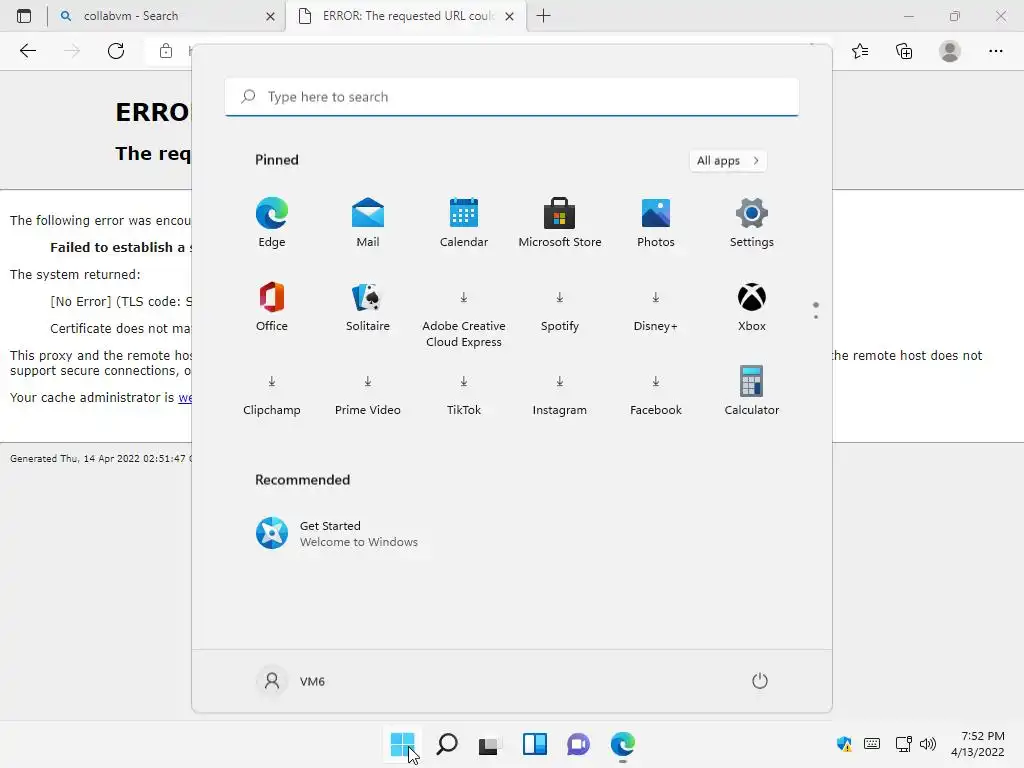
Task: Open Microsoft Store
Action: [560, 222]
